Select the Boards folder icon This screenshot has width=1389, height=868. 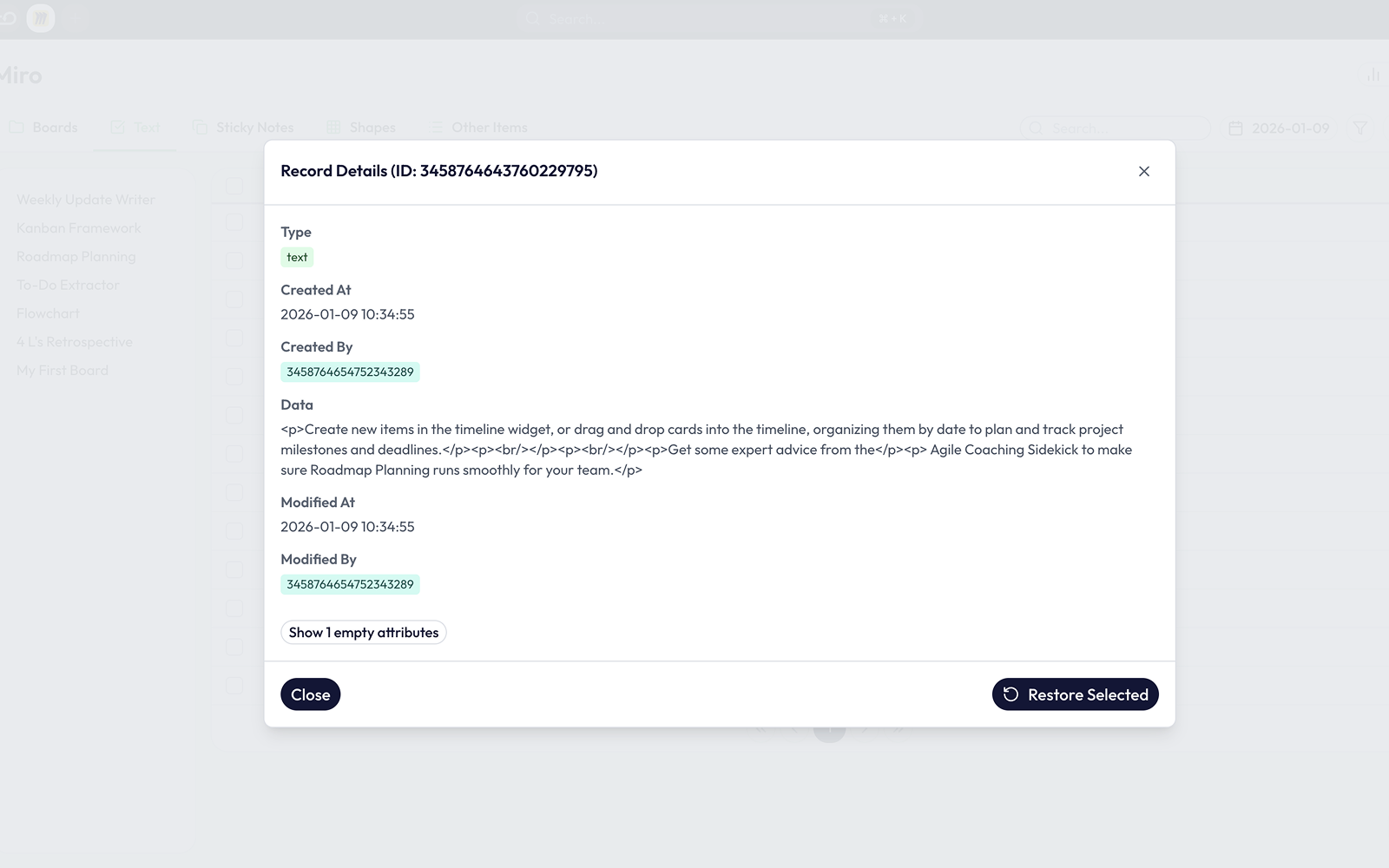pyautogui.click(x=17, y=126)
